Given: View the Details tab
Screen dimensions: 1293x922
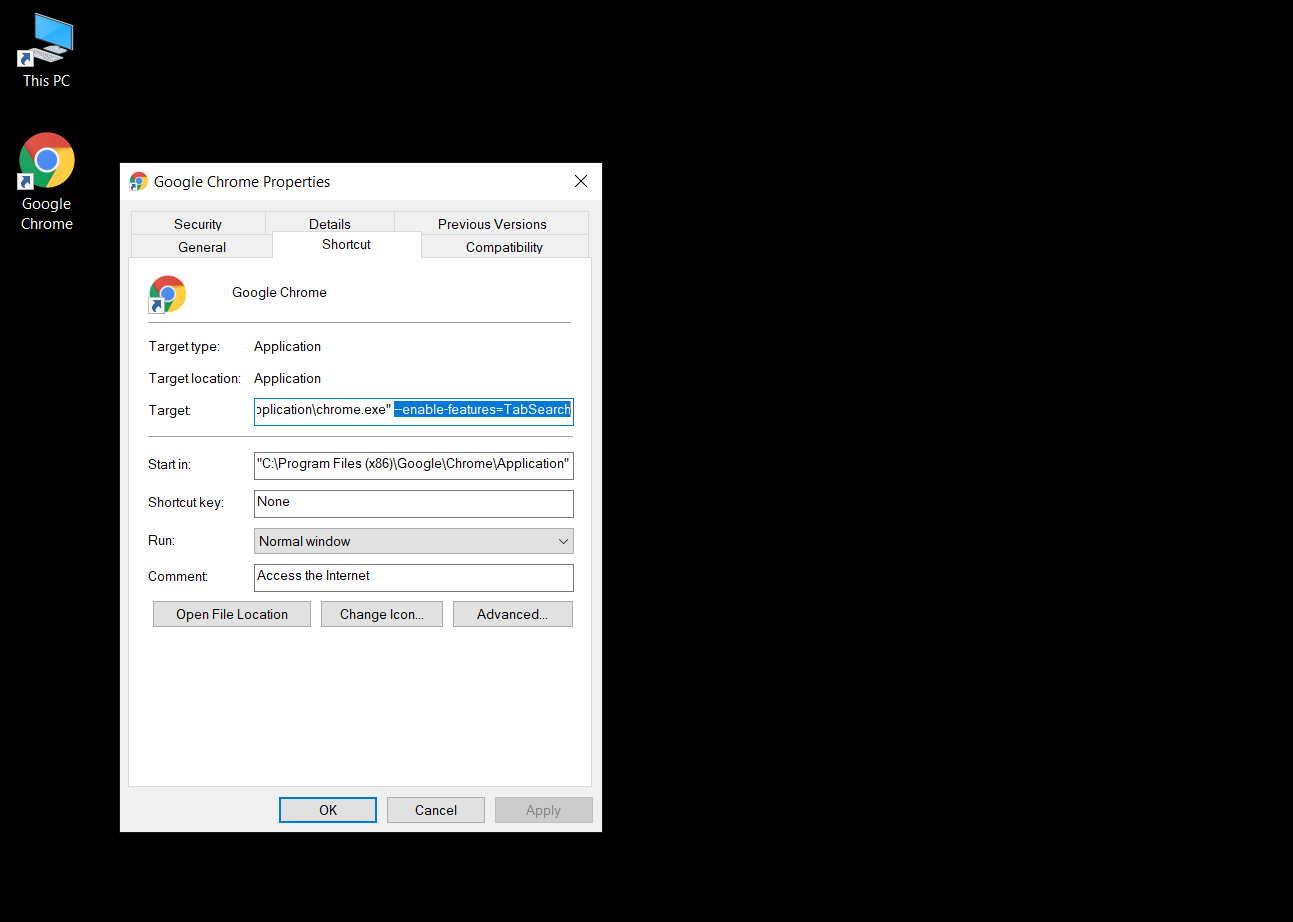Looking at the screenshot, I should [x=330, y=223].
